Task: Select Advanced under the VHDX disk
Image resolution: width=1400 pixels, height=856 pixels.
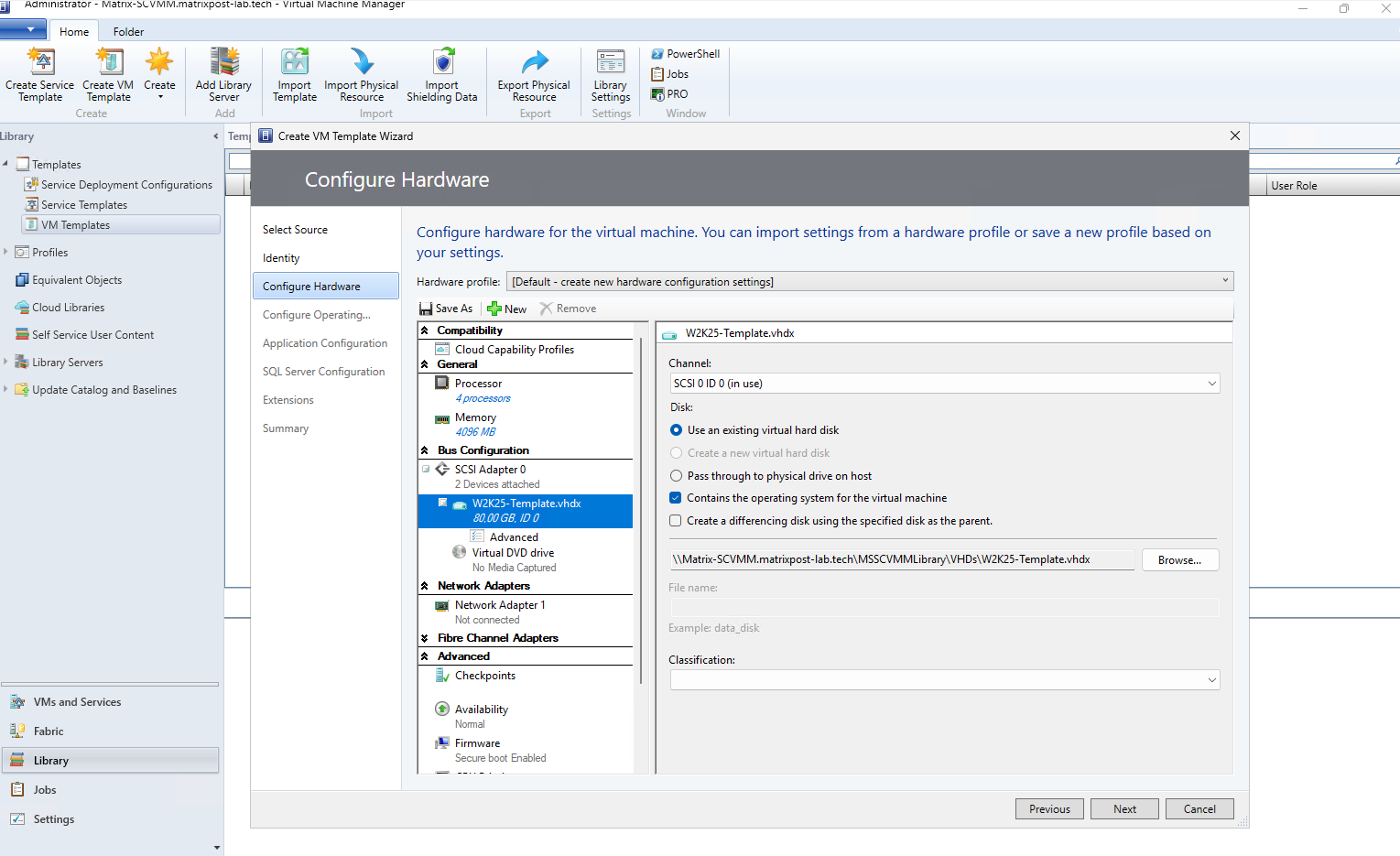Action: [514, 537]
